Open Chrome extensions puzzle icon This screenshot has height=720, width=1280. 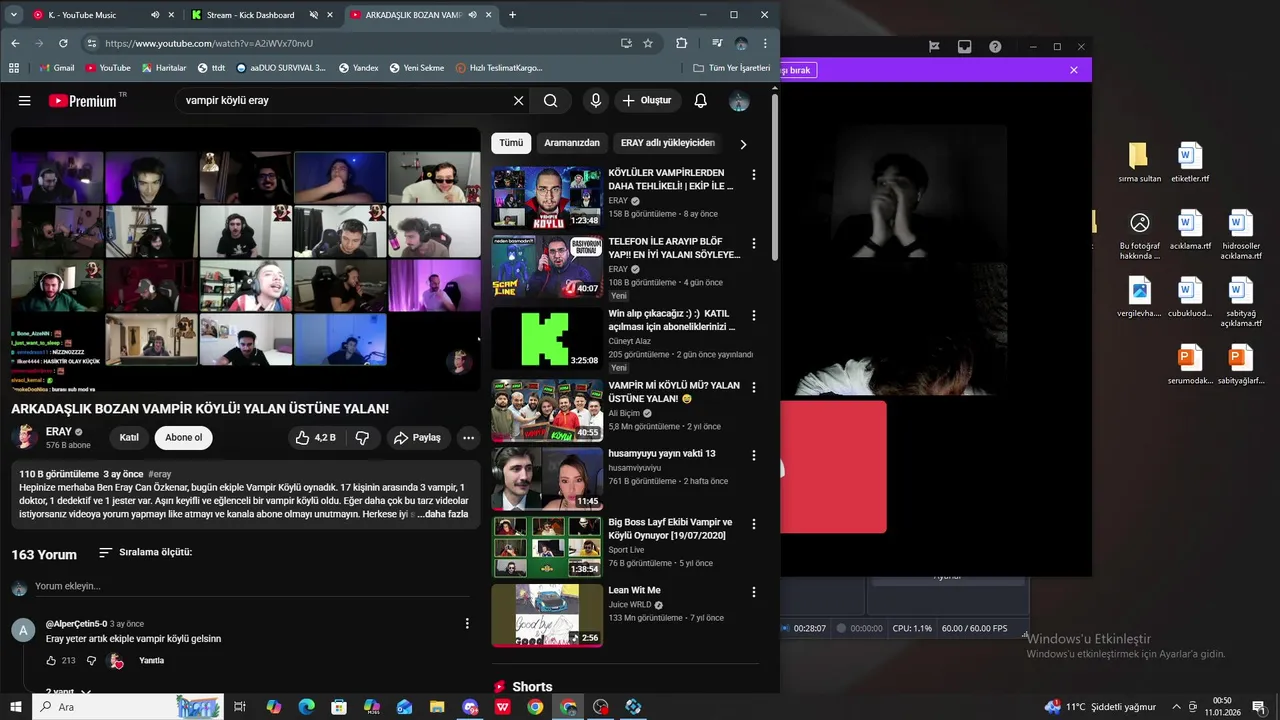(682, 44)
